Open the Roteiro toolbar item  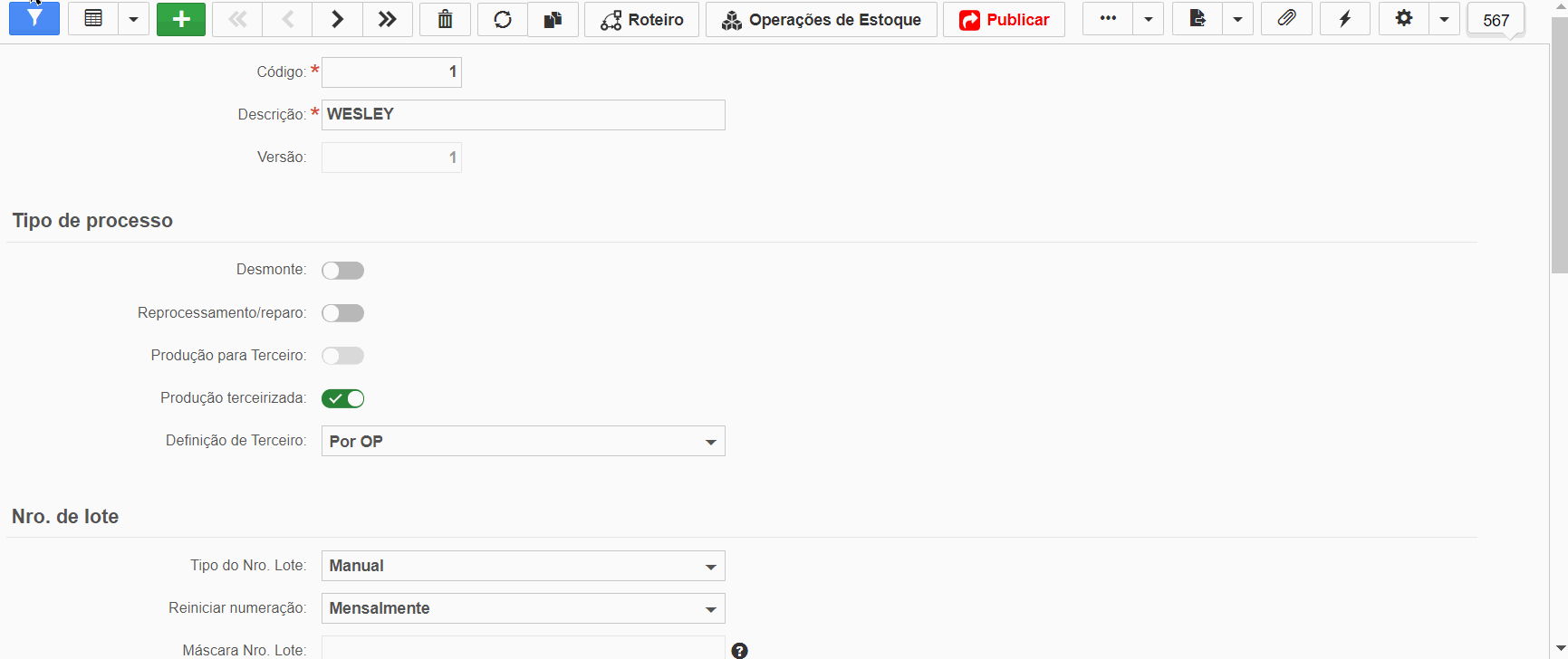642,19
